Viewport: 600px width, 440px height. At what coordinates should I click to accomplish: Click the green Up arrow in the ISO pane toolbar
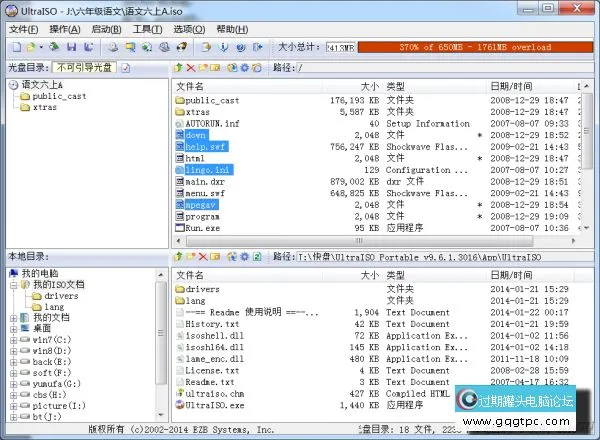(178, 68)
